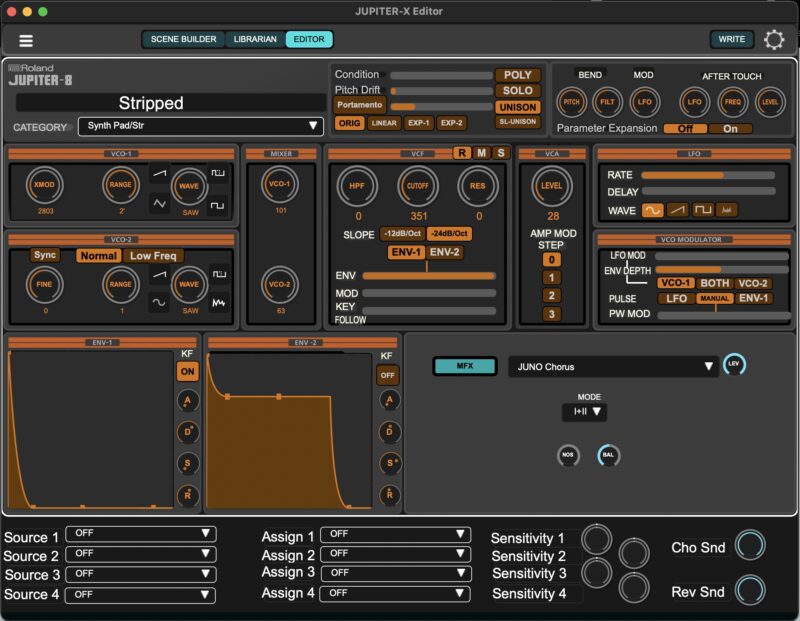Click the VCF RES knob
The width and height of the screenshot is (800, 621).
click(478, 186)
